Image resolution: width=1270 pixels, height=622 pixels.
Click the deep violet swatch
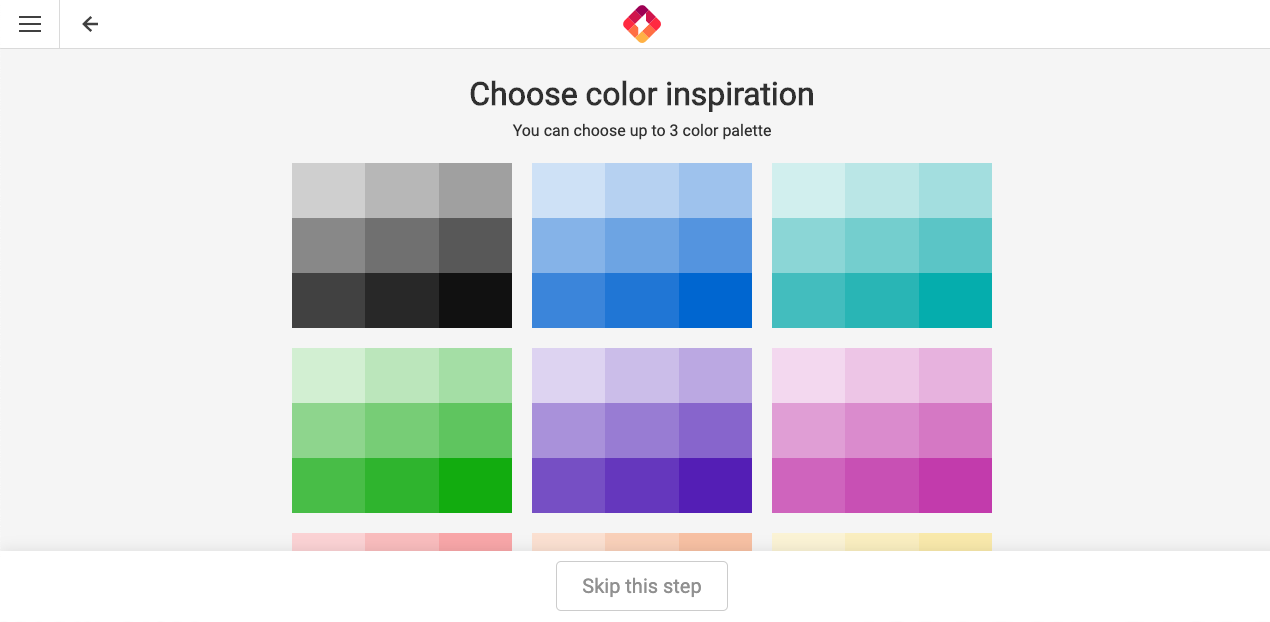point(716,485)
